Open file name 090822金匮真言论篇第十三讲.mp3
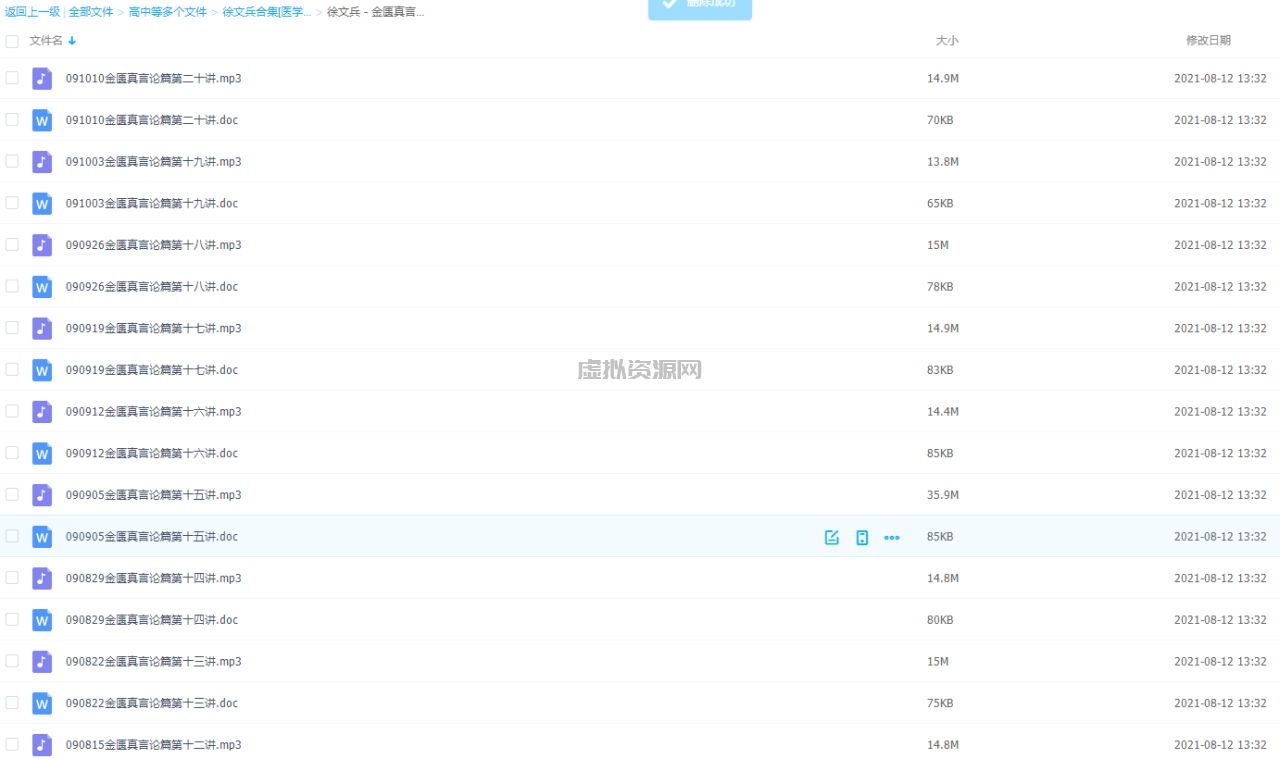The height and width of the screenshot is (759, 1280). coord(154,662)
